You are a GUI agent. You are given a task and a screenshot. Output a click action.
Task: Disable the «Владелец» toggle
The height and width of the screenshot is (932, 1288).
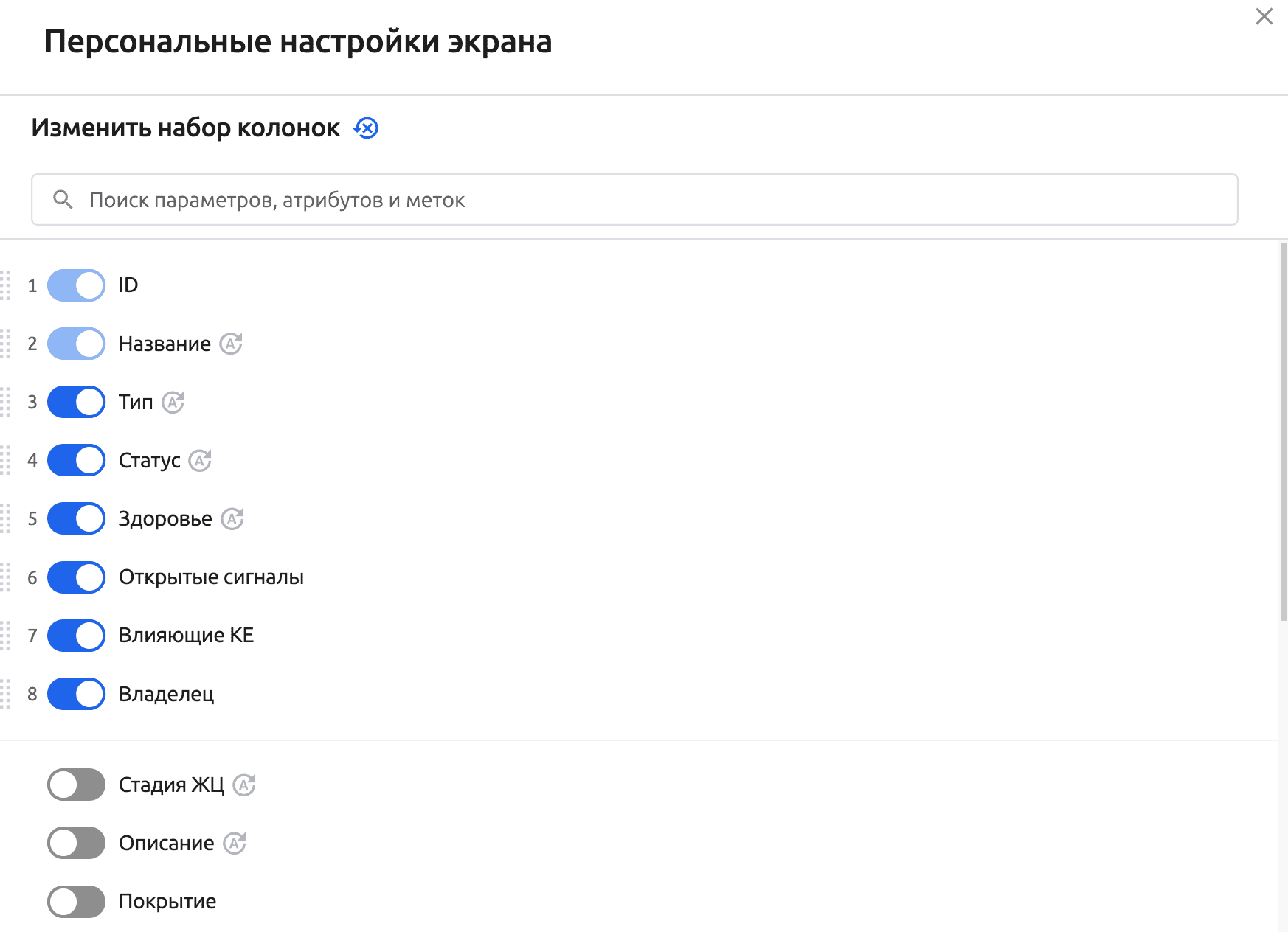pos(76,694)
